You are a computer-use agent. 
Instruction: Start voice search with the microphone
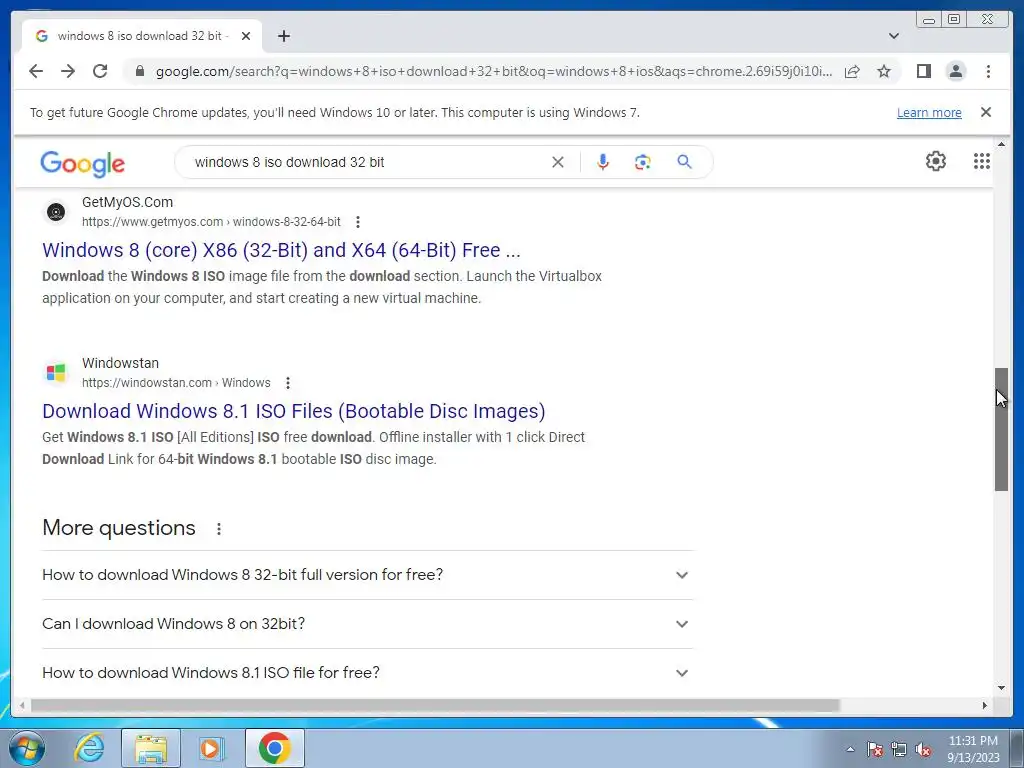click(x=603, y=162)
